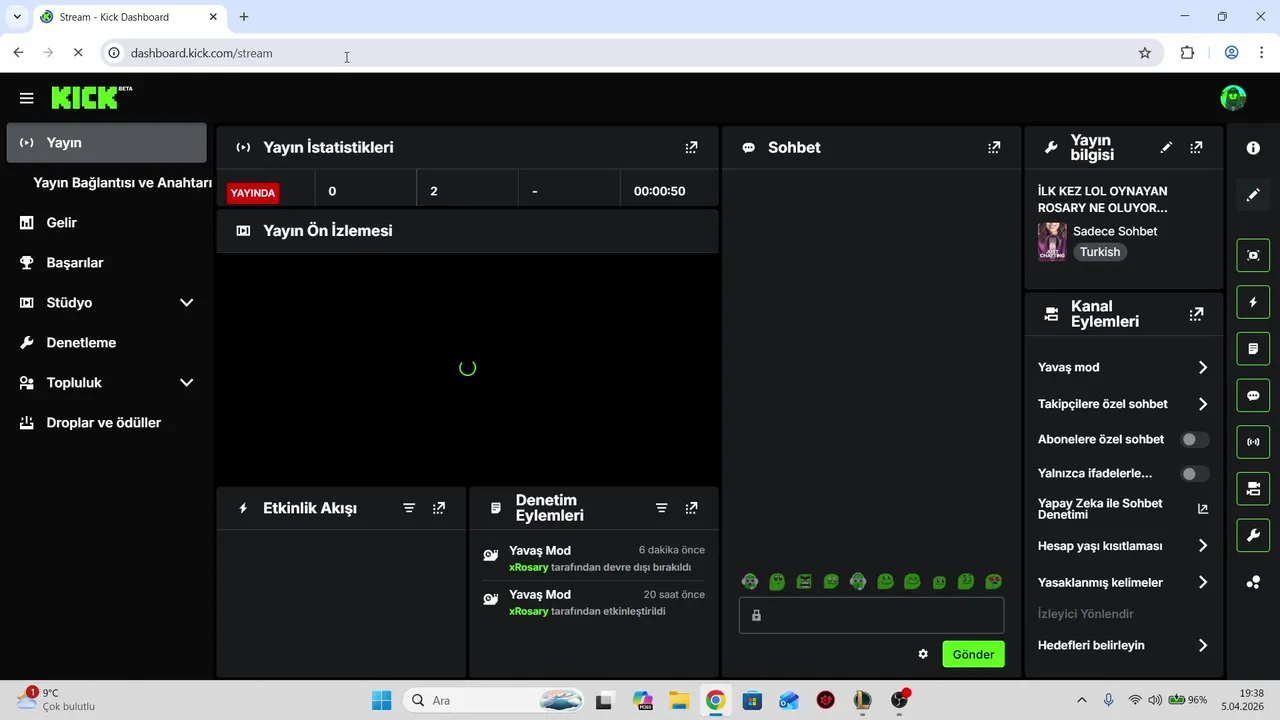The image size is (1280, 720).
Task: Open Droplar ve ödüller in the sidebar
Action: (106, 422)
